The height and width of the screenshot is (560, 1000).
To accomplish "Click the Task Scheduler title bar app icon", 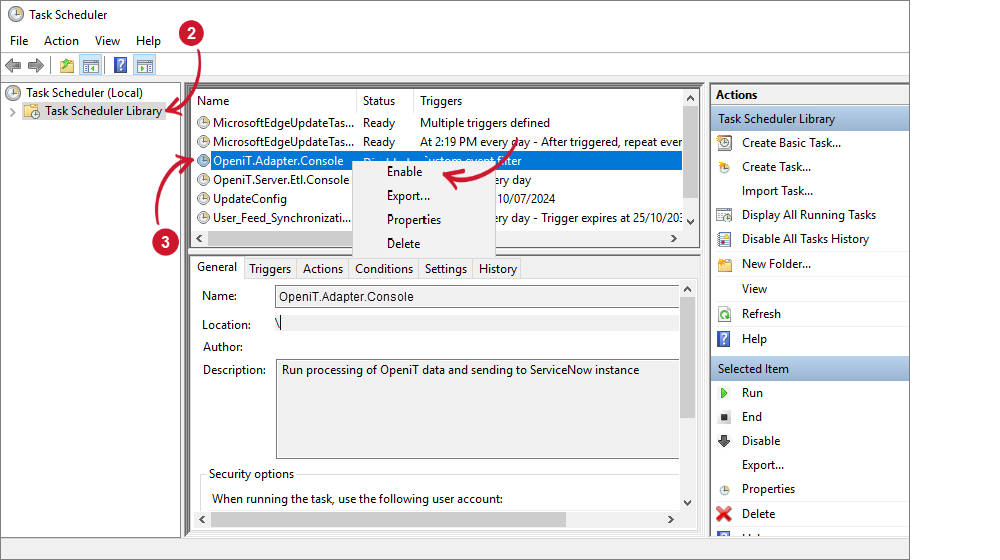I will tap(16, 14).
